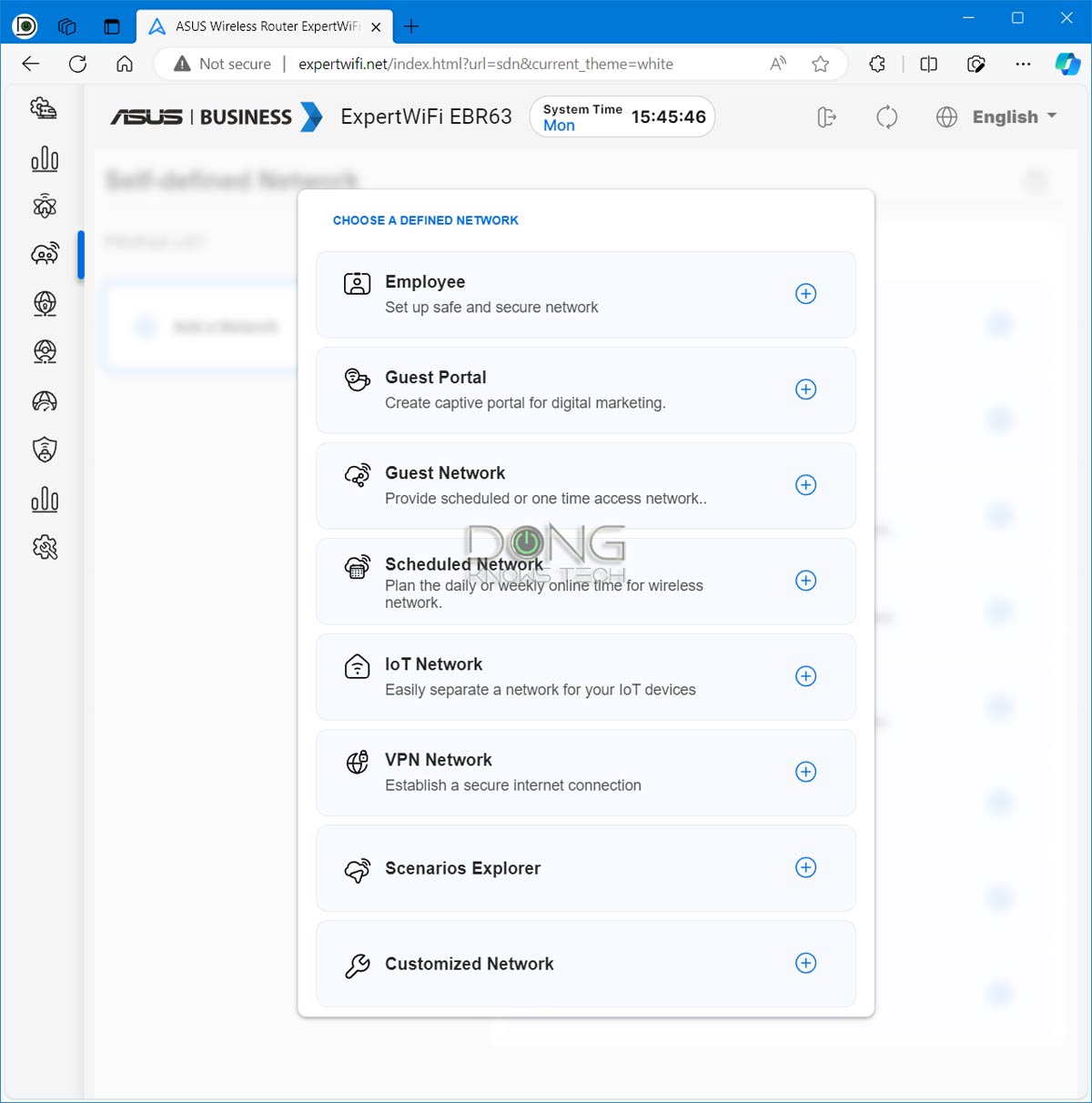Screen dimensions: 1092x1103
Task: Click the Not secure site warning
Action: coord(223,64)
